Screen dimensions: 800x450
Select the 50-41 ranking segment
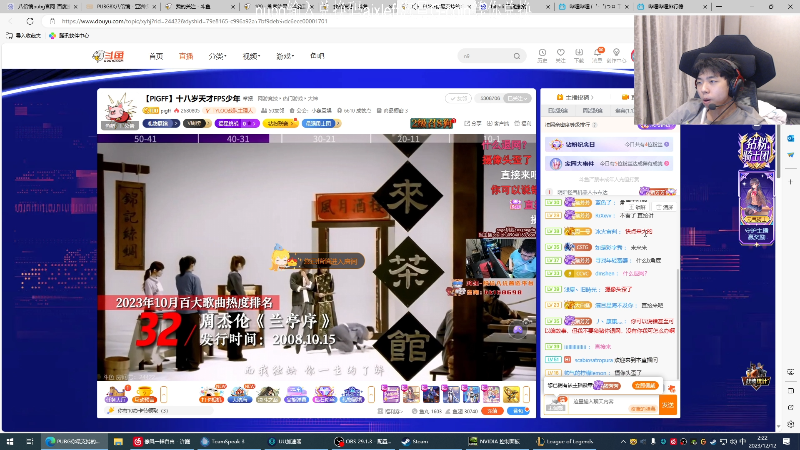(x=145, y=139)
